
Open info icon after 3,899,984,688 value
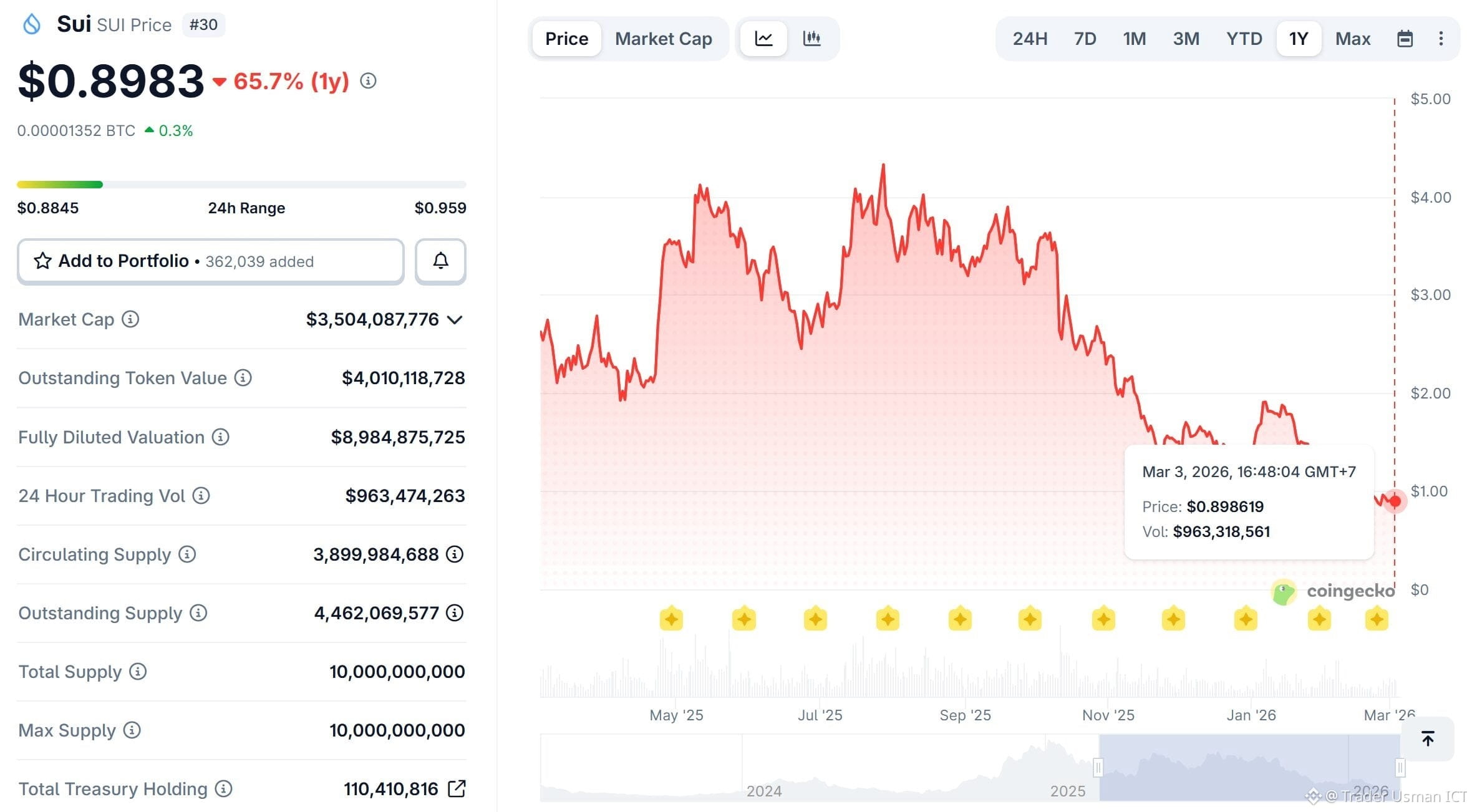455,554
